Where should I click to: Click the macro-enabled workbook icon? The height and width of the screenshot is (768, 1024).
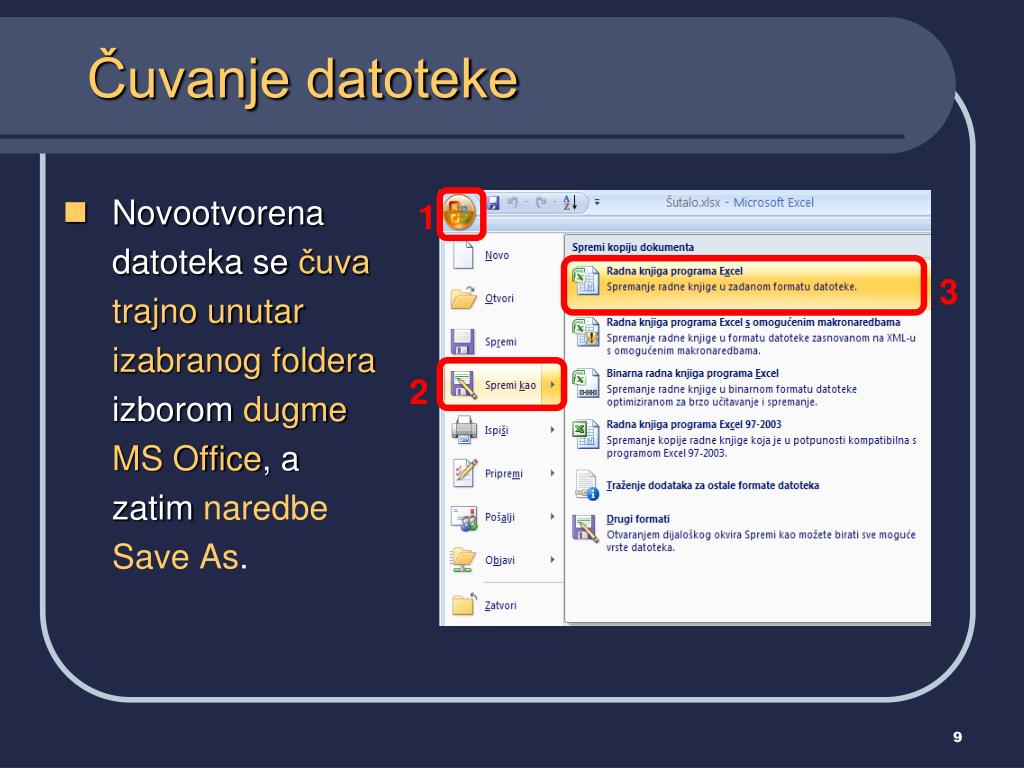[586, 332]
